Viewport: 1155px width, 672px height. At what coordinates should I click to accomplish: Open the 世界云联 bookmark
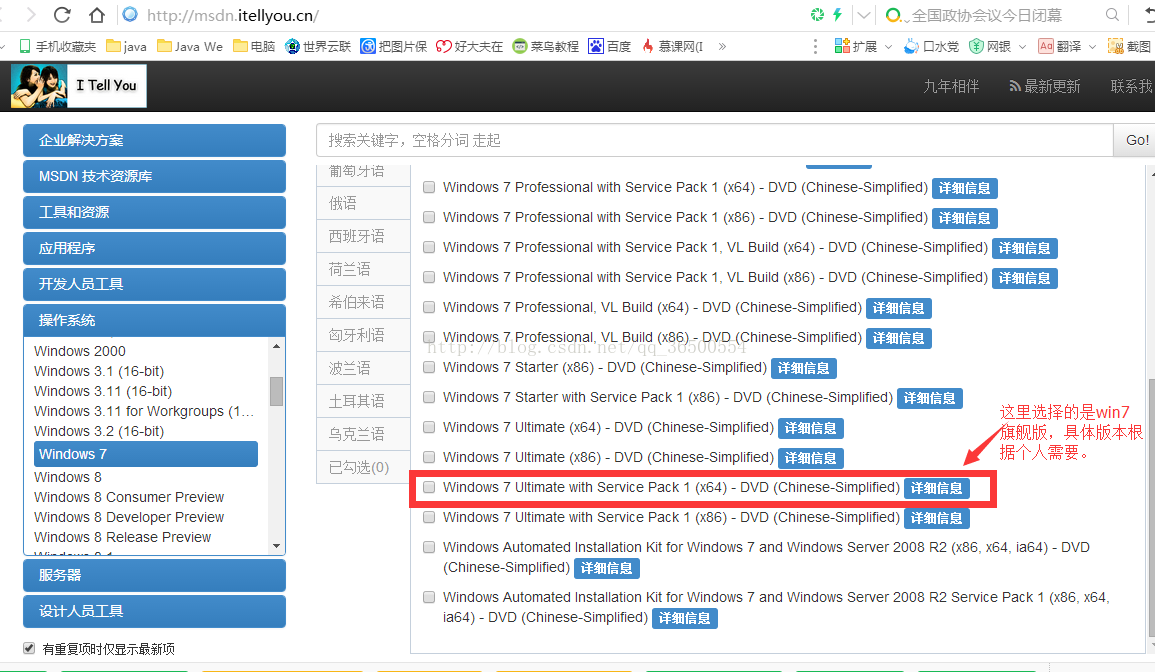[x=317, y=46]
